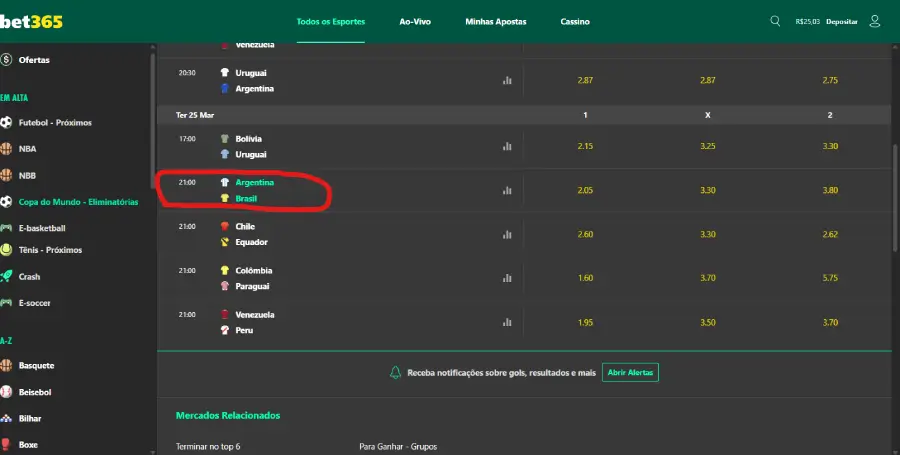
Task: Click the yellow Brasil jersey icon
Action: click(225, 199)
